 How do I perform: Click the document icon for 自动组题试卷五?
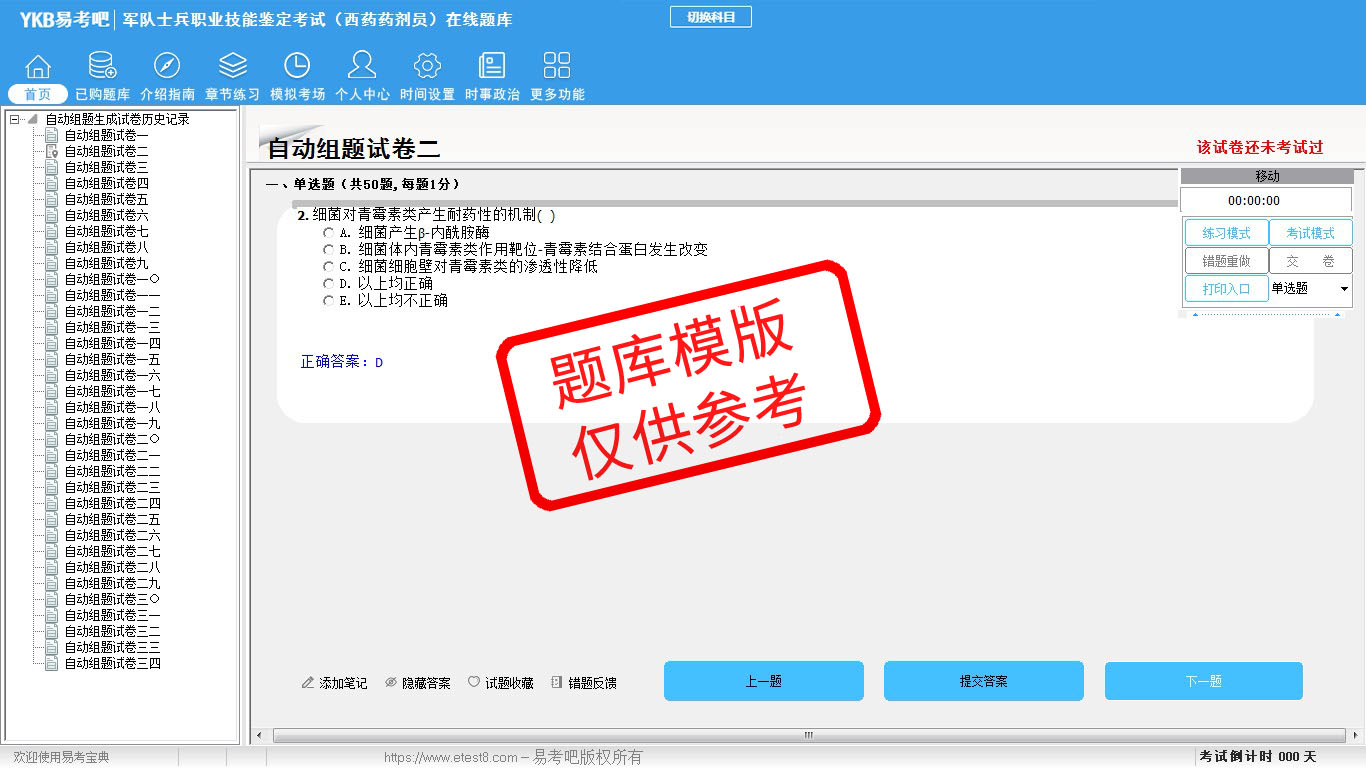(x=52, y=199)
